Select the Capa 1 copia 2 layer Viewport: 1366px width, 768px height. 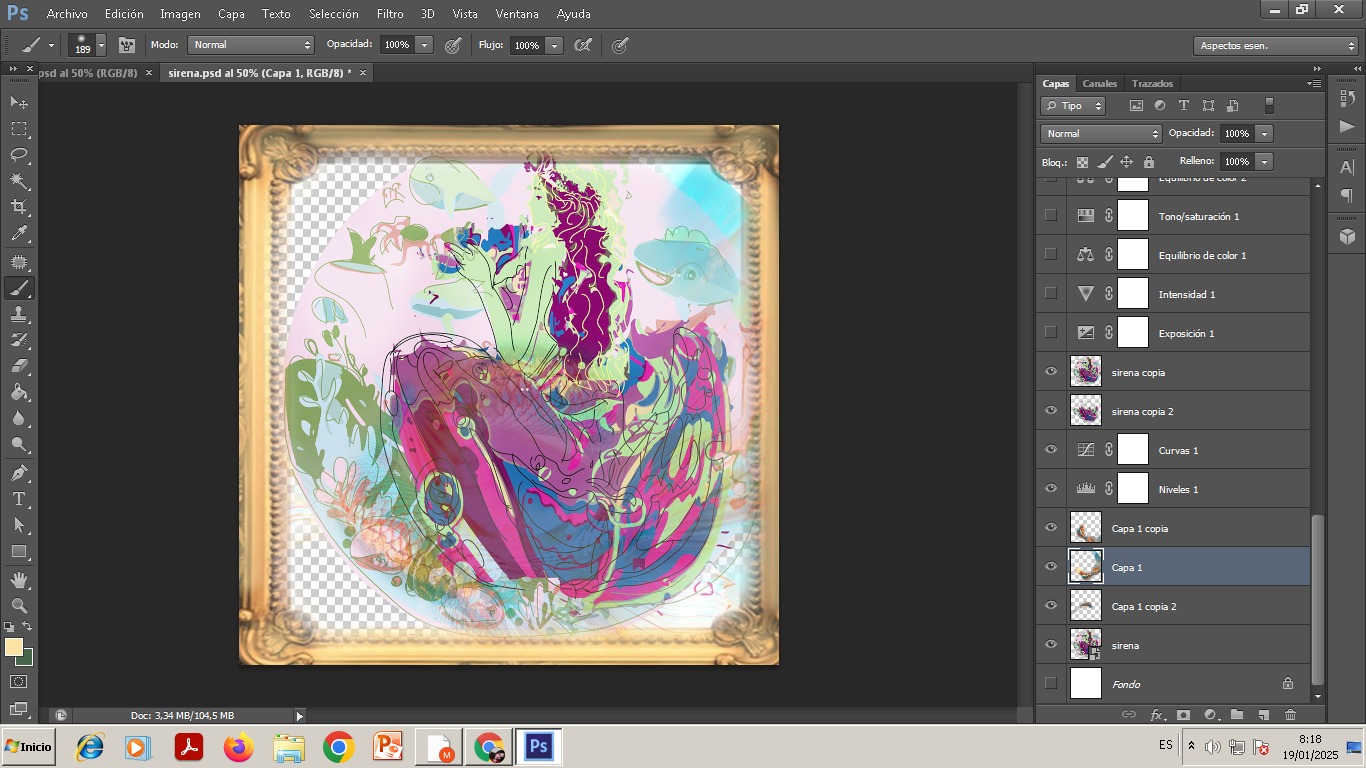[1173, 606]
